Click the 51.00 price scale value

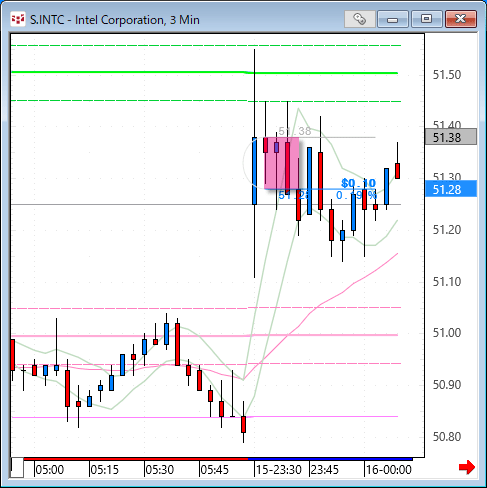(447, 333)
